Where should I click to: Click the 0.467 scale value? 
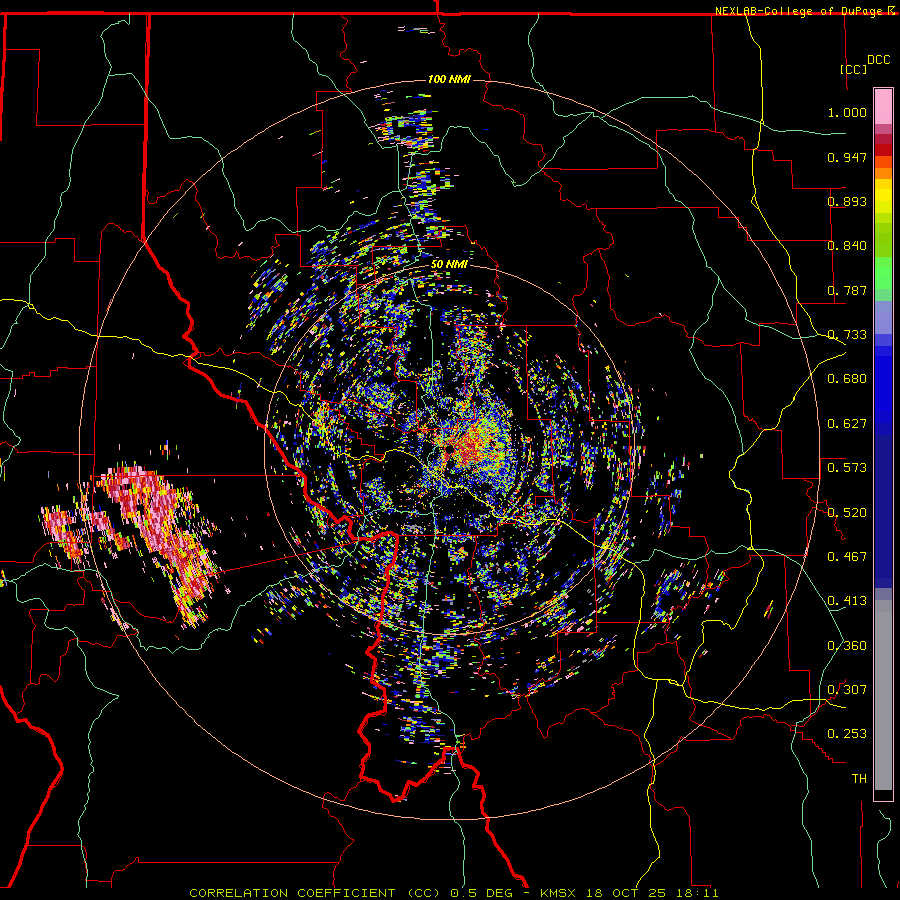click(847, 557)
